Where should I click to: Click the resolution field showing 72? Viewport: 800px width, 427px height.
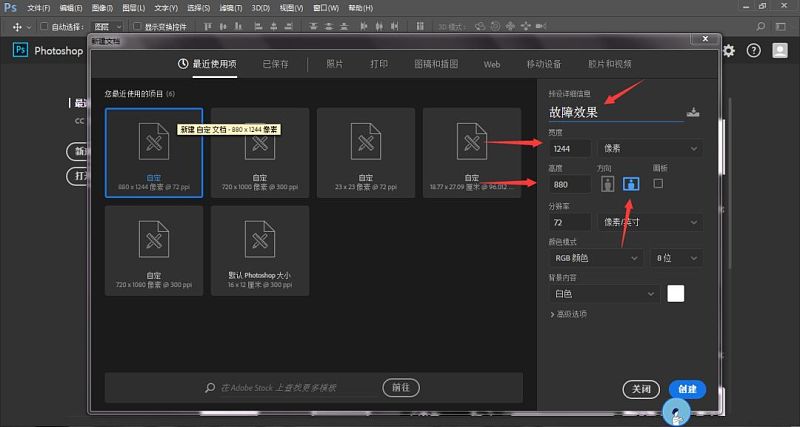coord(570,222)
